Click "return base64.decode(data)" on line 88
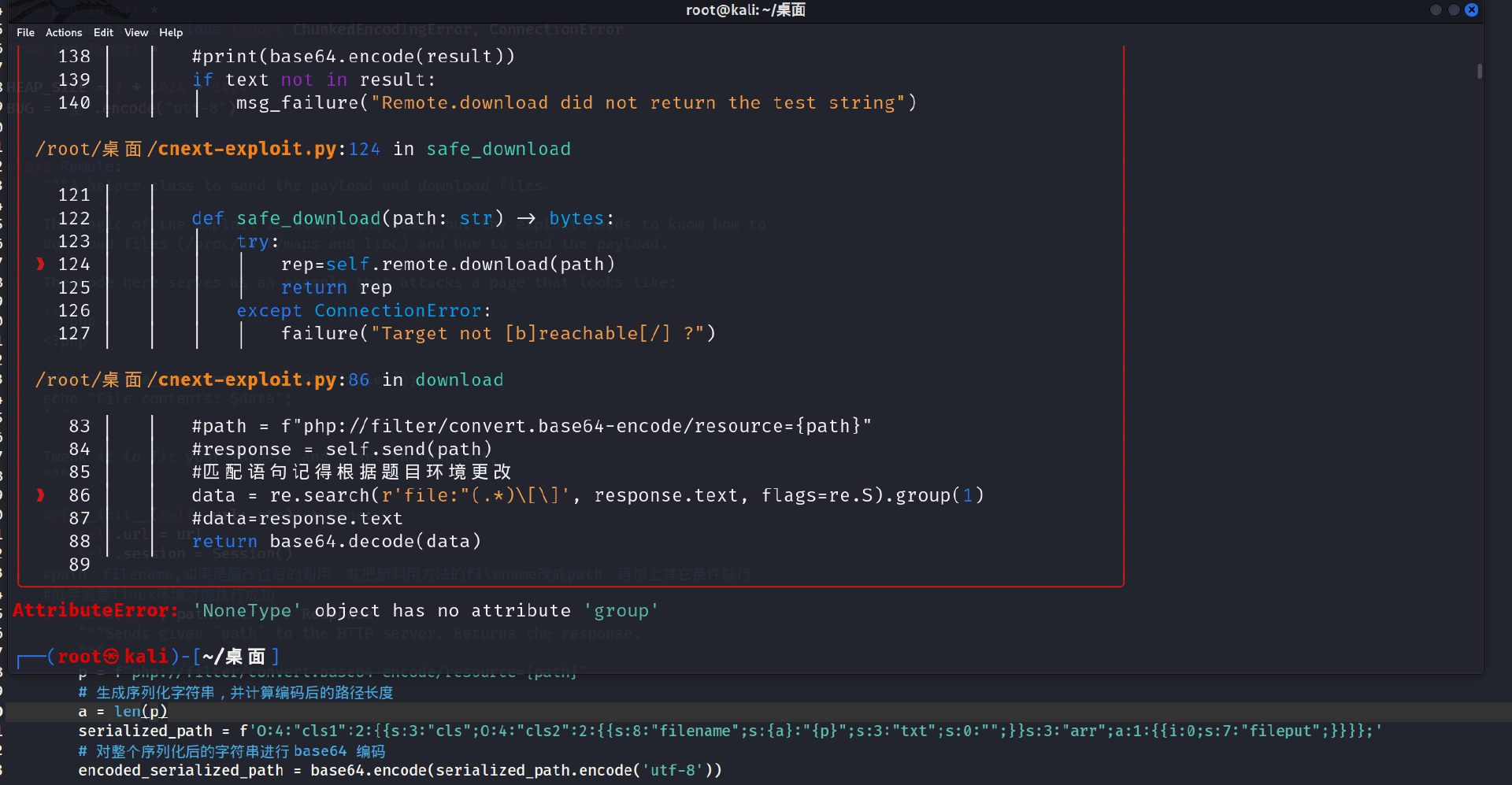 pos(337,542)
